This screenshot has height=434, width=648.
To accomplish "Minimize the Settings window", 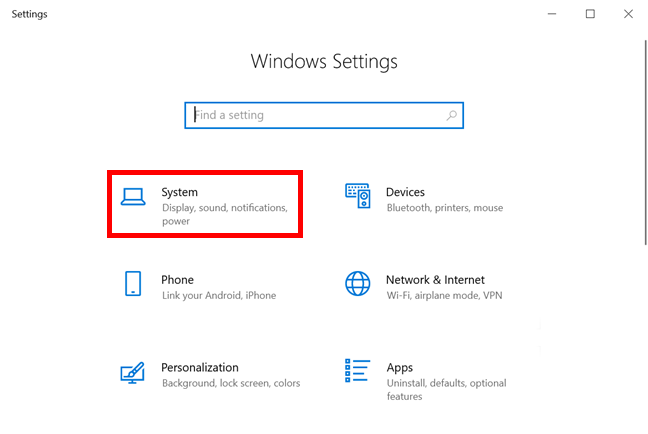I will click(x=552, y=14).
